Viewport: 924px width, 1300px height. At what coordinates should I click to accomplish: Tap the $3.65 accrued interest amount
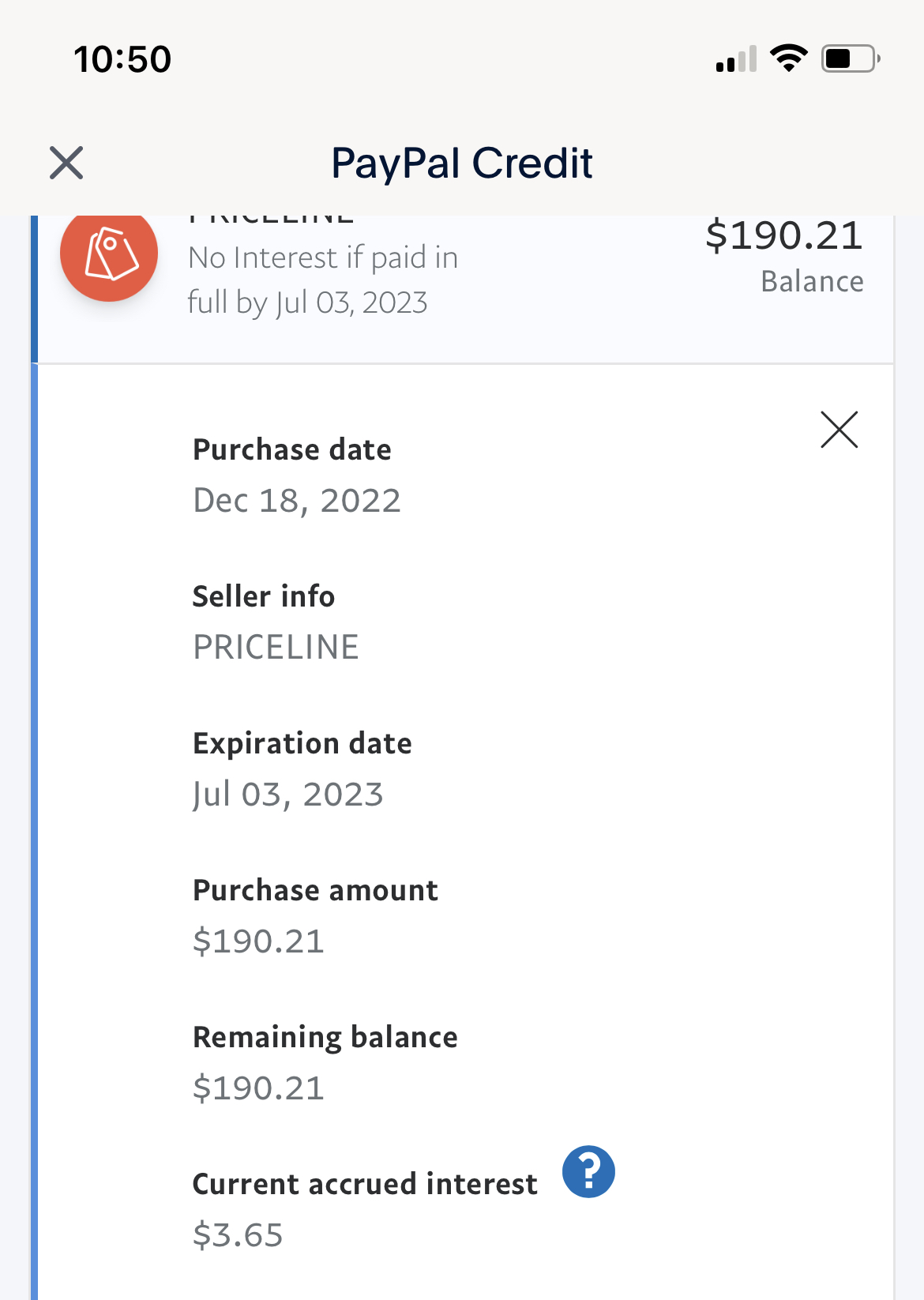(238, 1235)
